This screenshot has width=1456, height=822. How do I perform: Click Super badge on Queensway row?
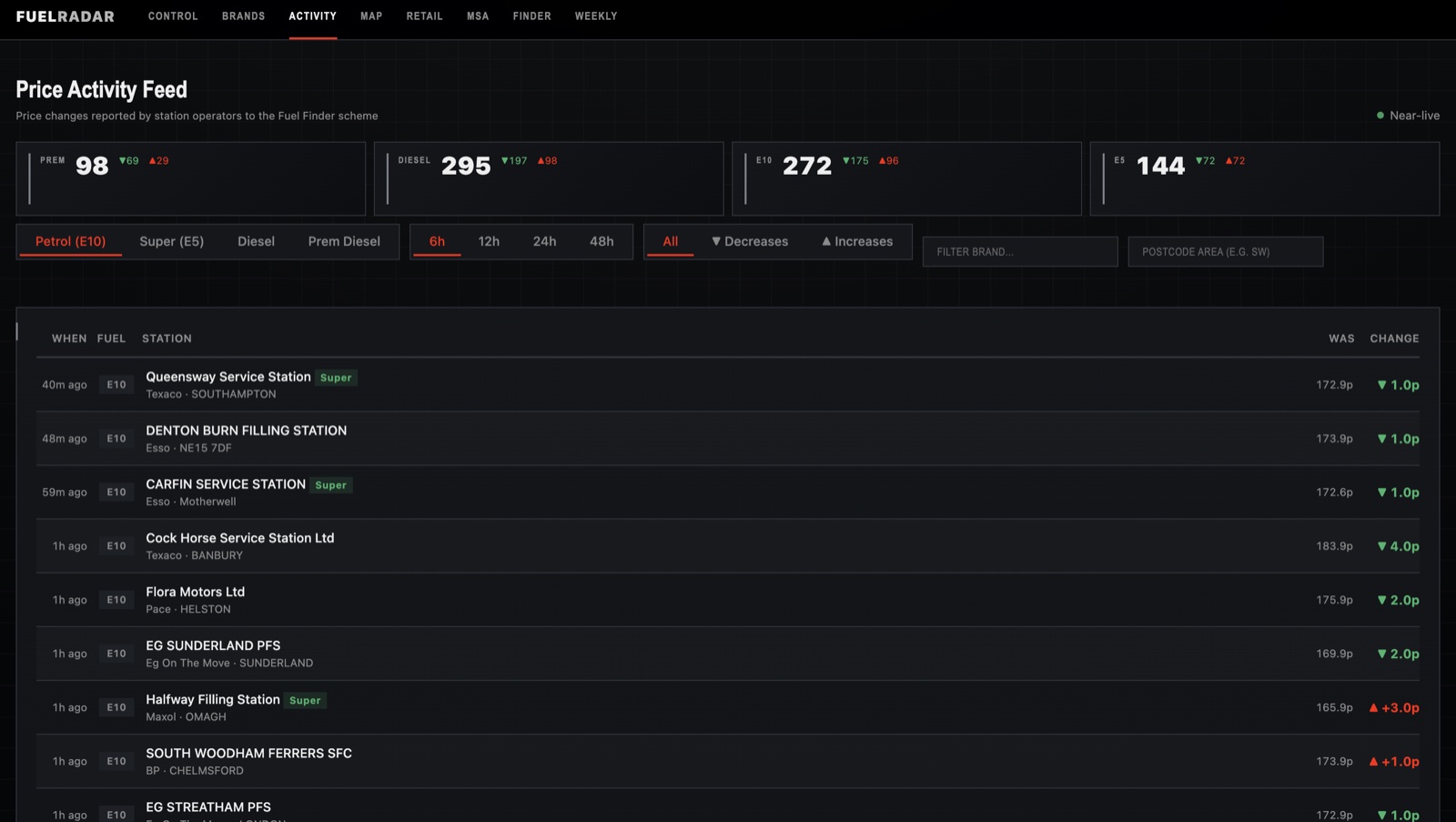[x=336, y=378]
